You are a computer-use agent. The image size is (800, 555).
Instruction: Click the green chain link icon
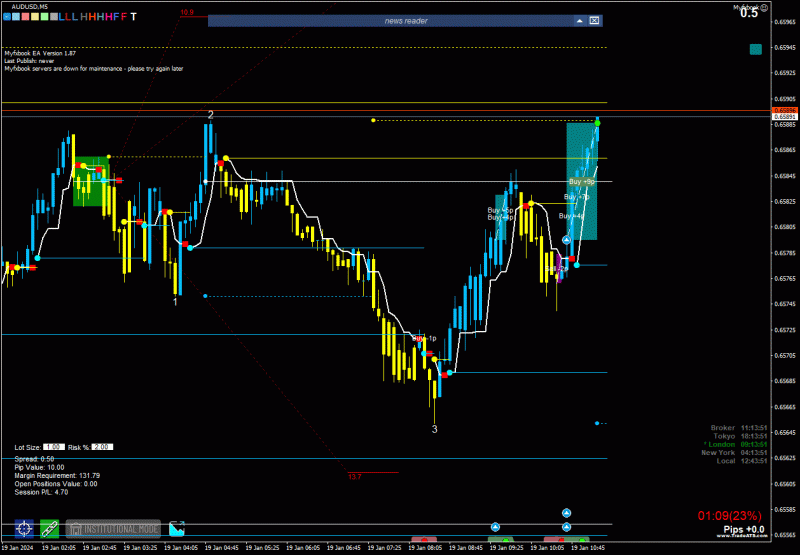[49, 529]
